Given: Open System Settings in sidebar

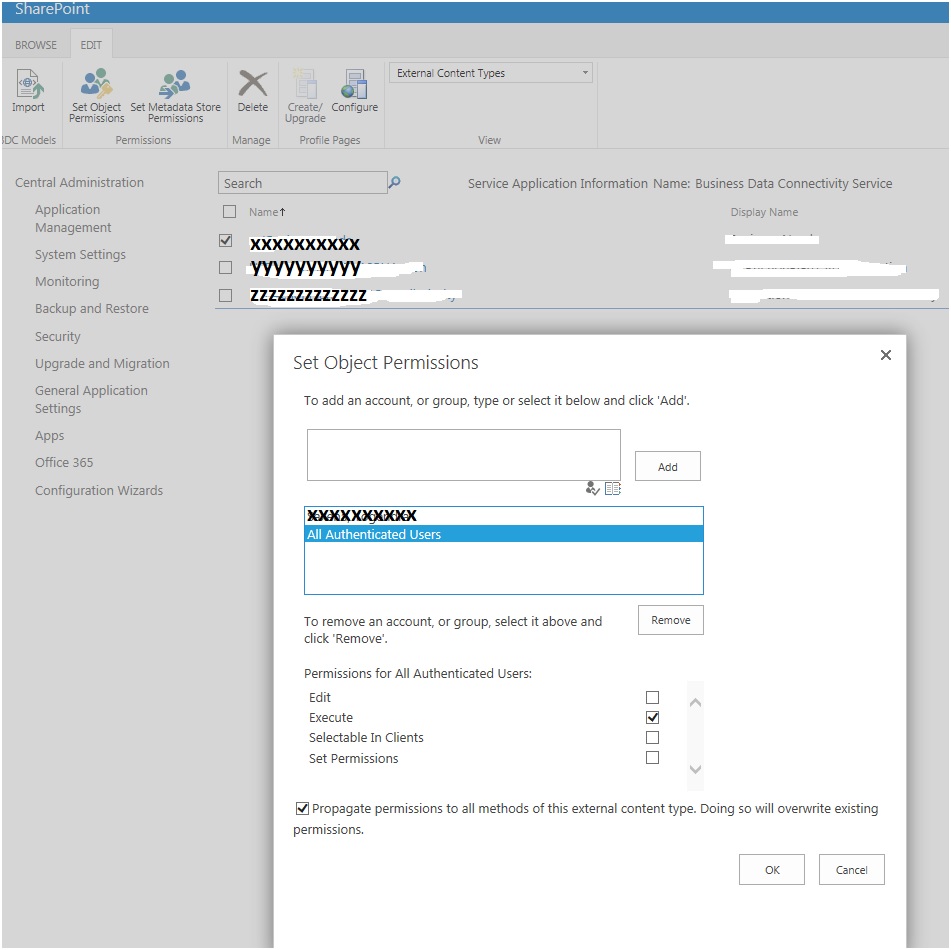Looking at the screenshot, I should click(80, 254).
